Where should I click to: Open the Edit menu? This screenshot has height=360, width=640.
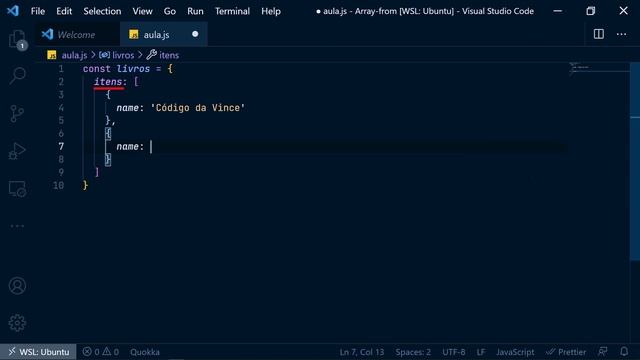click(x=64, y=11)
